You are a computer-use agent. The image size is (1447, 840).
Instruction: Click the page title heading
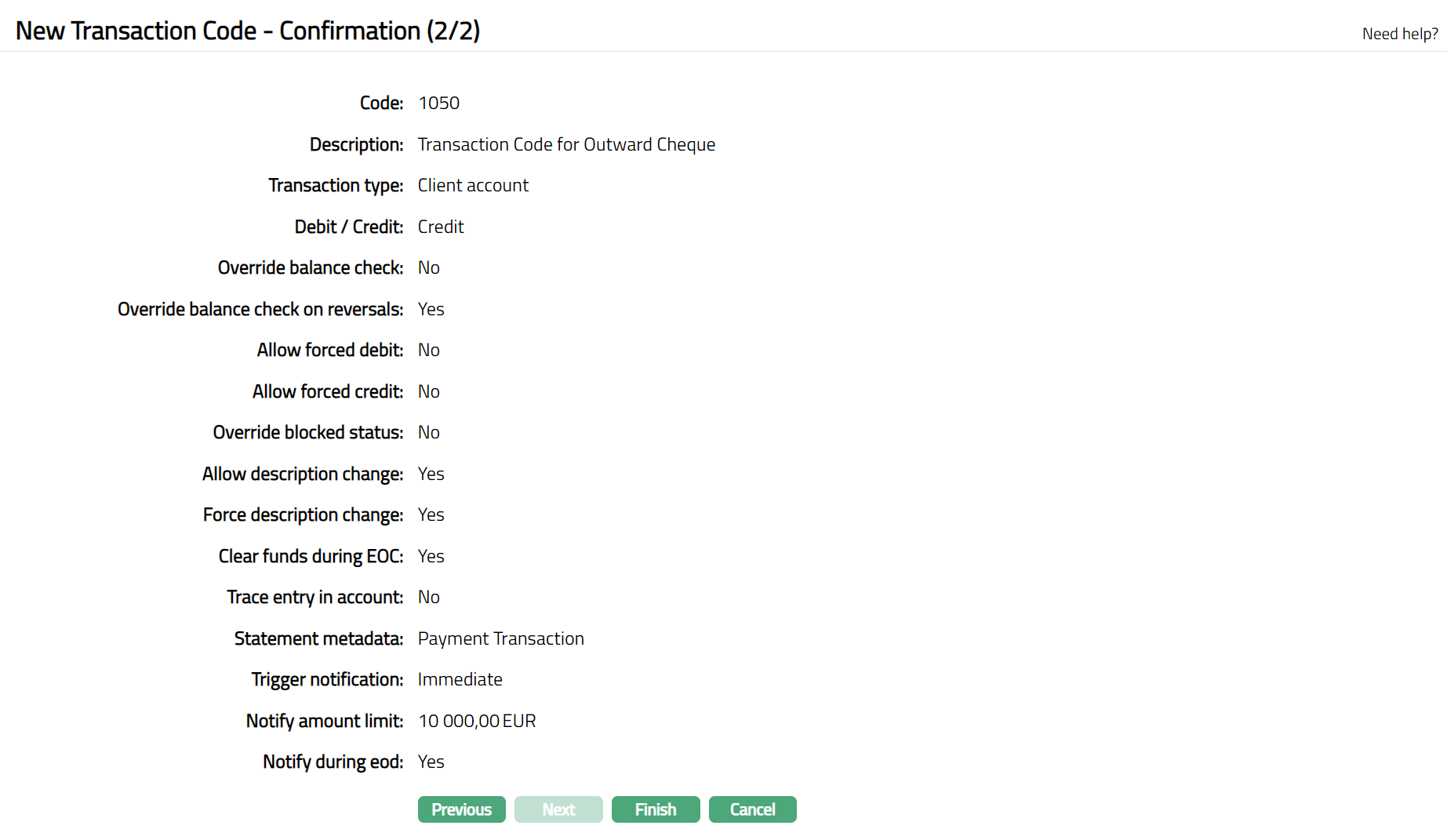pos(248,31)
